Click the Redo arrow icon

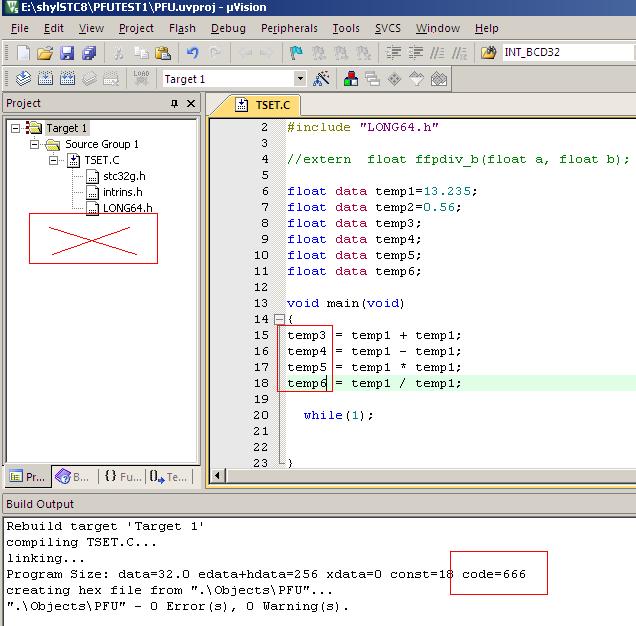coord(215,53)
